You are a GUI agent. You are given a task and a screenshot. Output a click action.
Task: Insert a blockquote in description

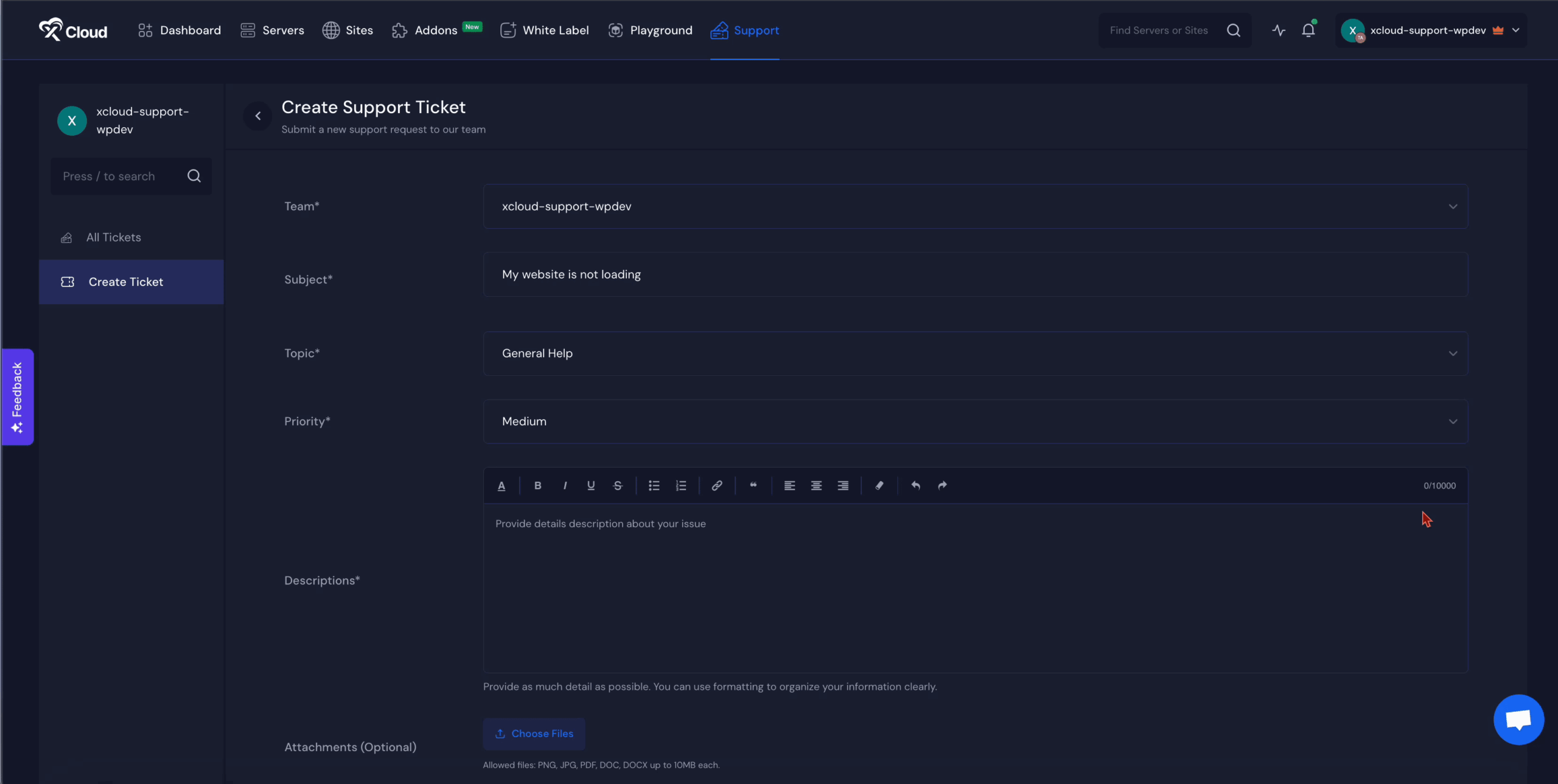click(x=753, y=485)
